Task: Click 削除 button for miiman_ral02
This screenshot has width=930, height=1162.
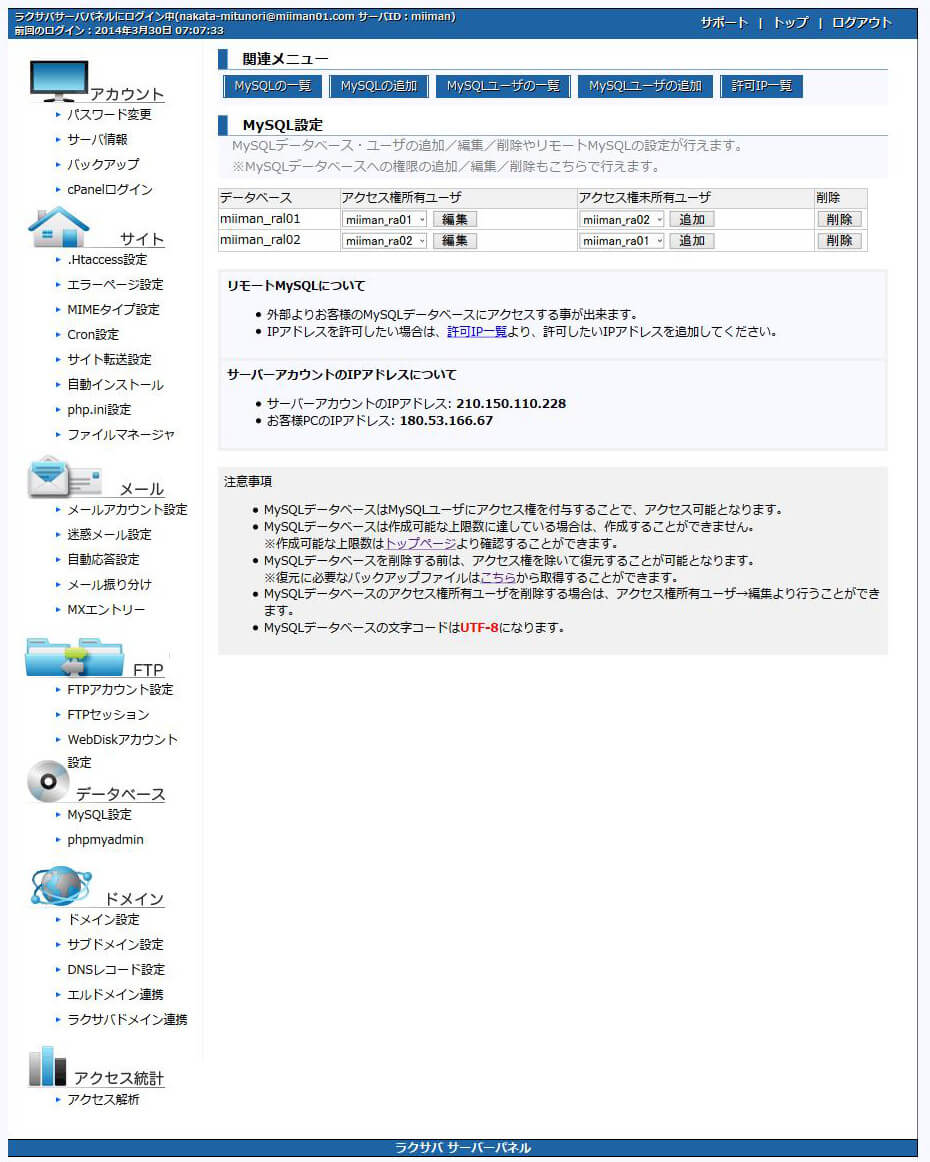Action: point(840,241)
